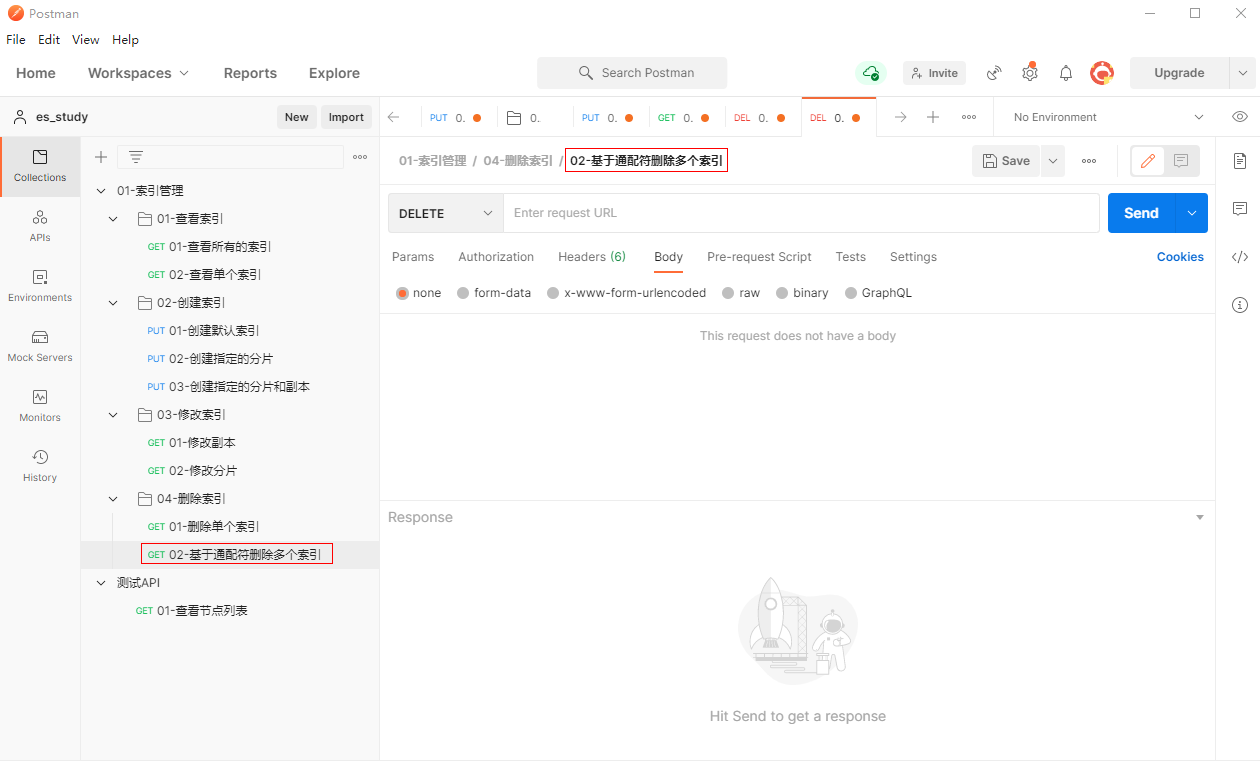Open the DELETE HTTP method dropdown
The height and width of the screenshot is (764, 1260).
click(x=446, y=213)
